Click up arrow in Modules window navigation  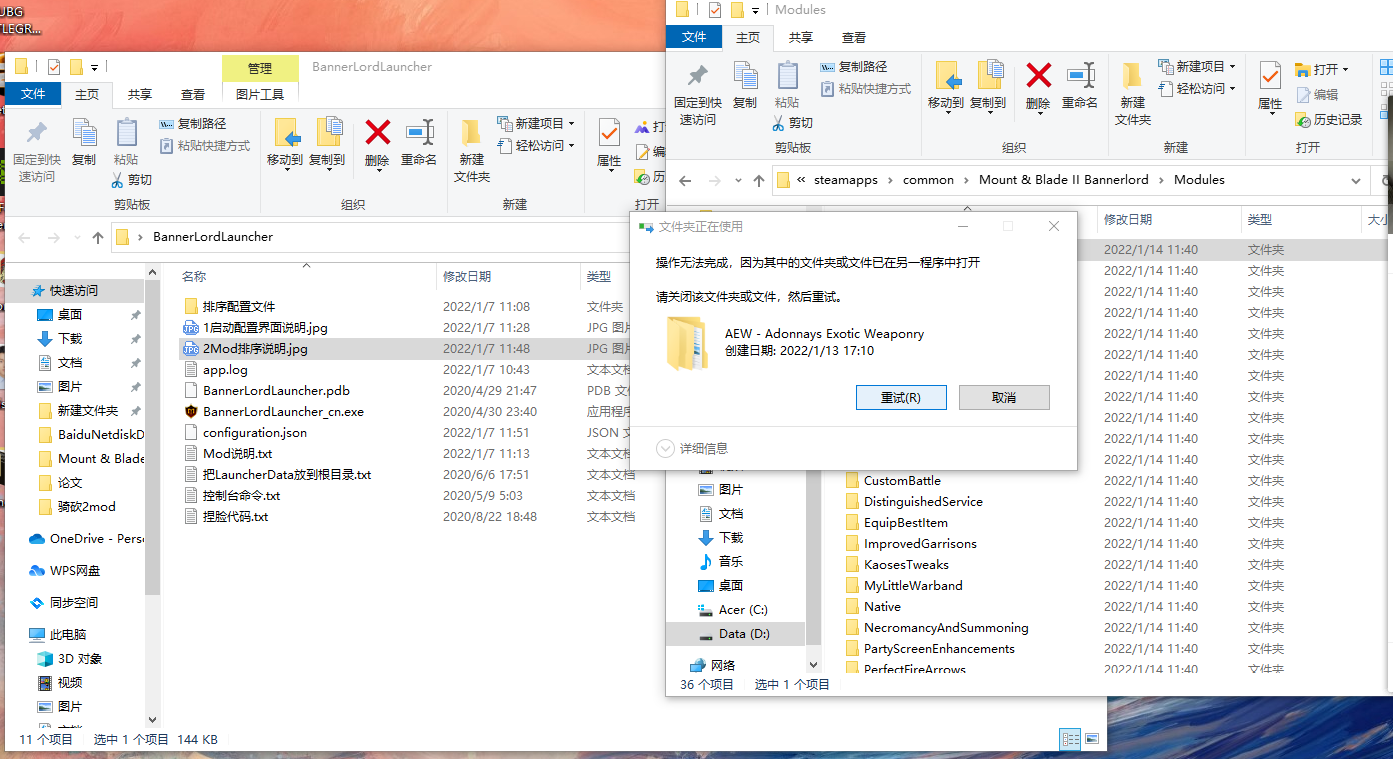tap(758, 181)
